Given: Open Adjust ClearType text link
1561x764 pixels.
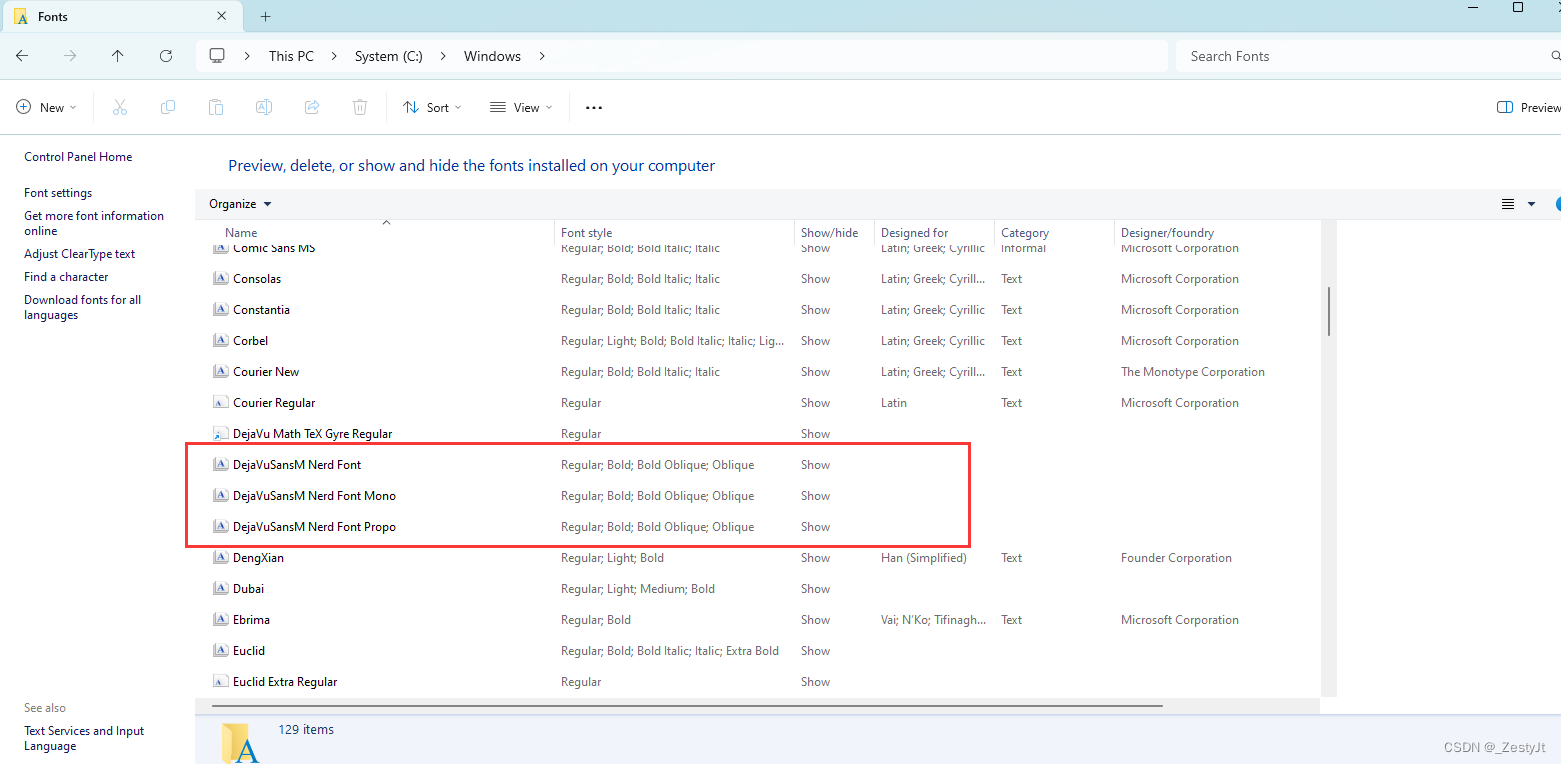Looking at the screenshot, I should (x=79, y=254).
